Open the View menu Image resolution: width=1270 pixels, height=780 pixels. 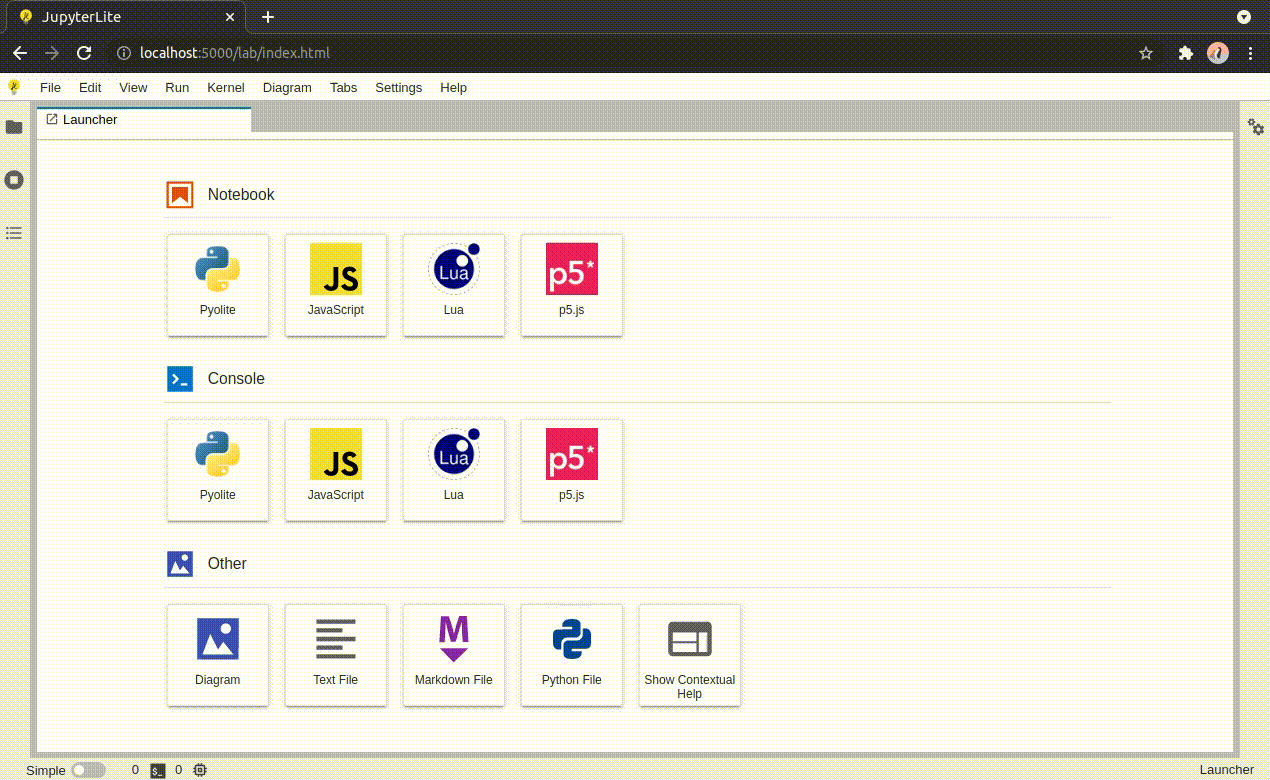(133, 88)
